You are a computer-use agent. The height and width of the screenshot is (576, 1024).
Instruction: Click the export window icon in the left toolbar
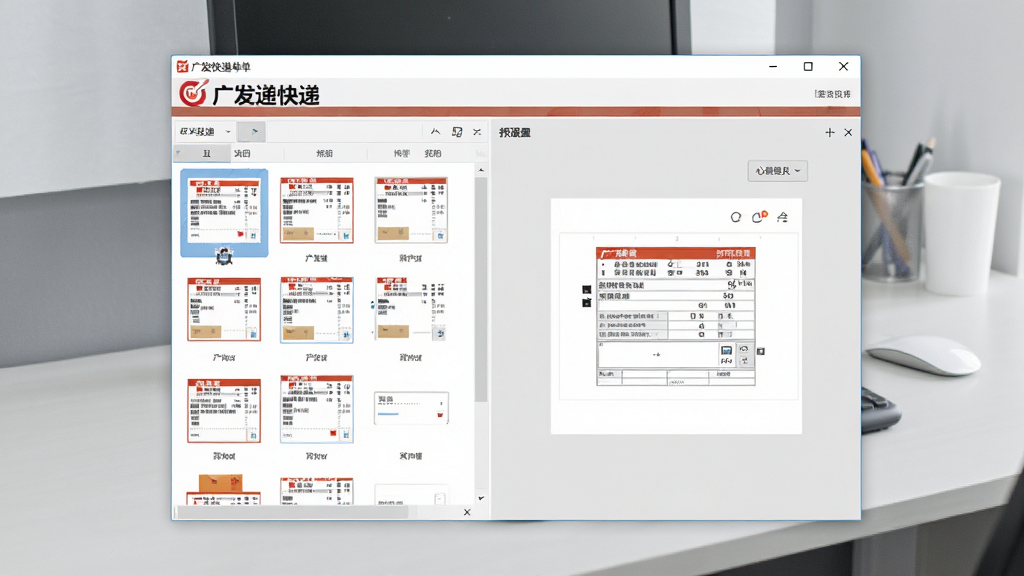457,132
